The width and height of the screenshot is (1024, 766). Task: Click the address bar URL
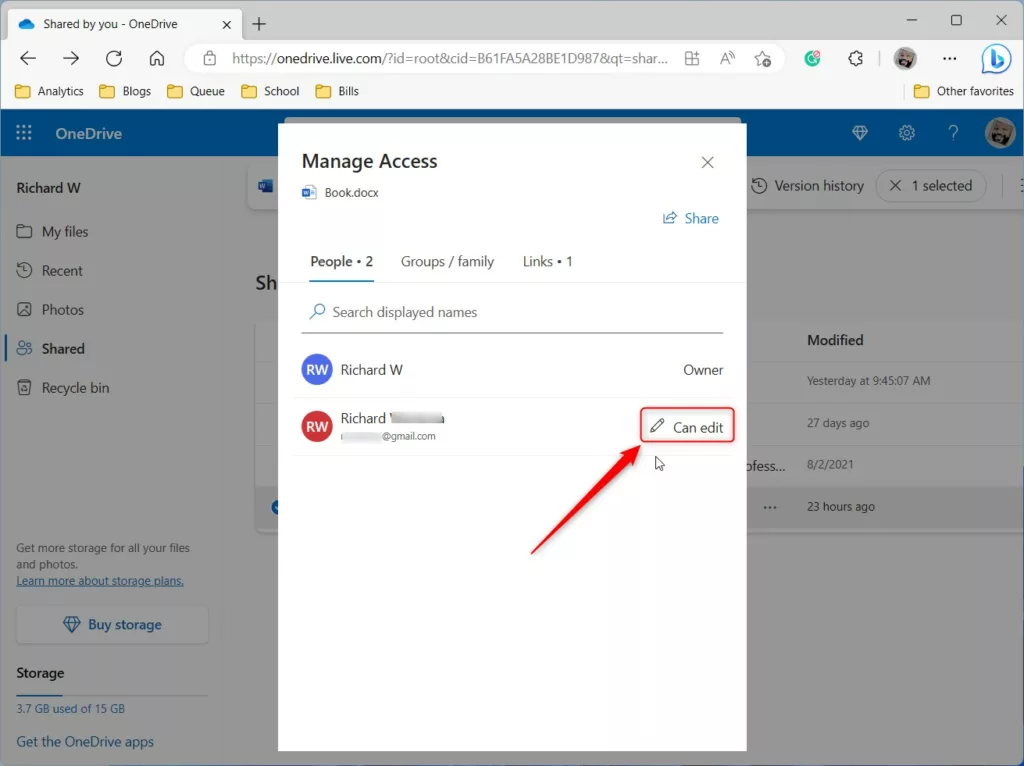click(x=449, y=59)
